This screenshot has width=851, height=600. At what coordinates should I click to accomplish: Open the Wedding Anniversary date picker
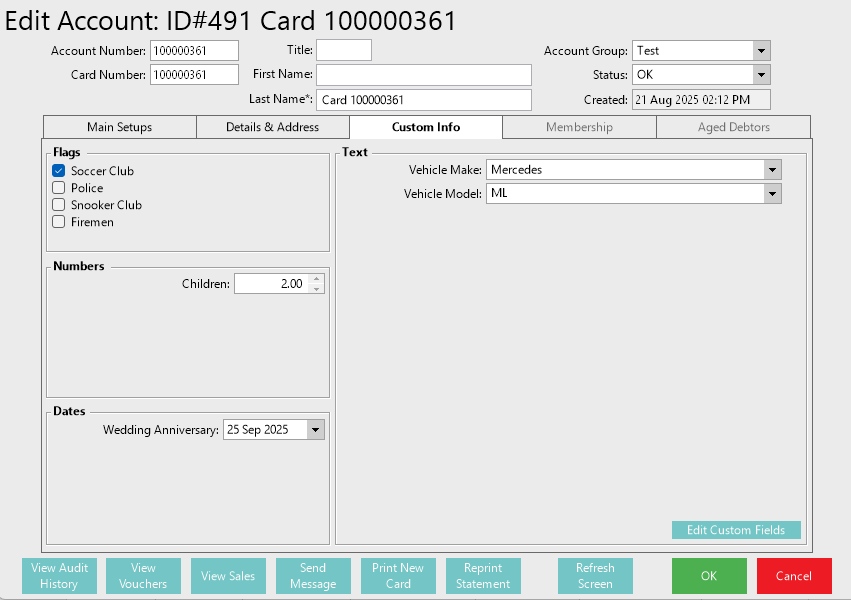316,430
